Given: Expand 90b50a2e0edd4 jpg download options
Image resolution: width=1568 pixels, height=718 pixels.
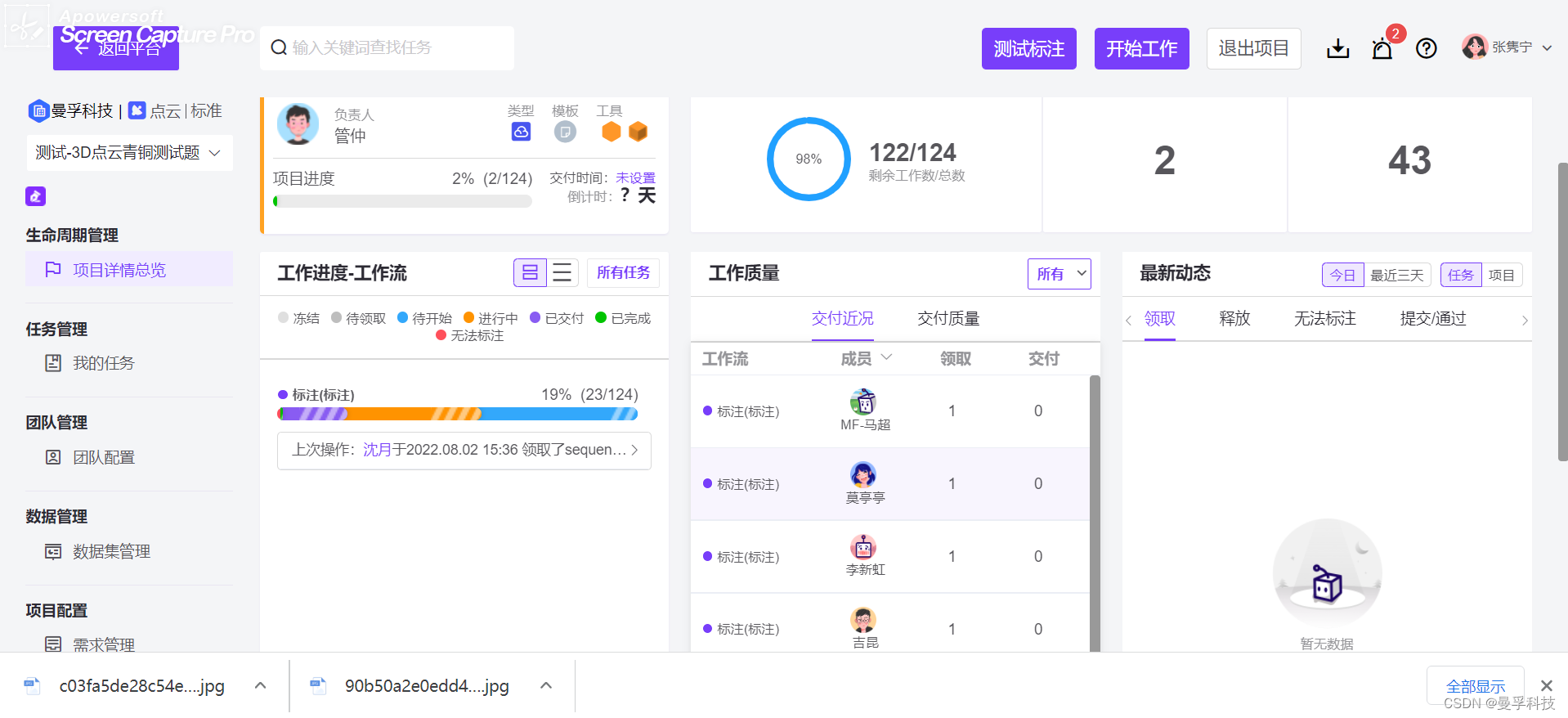Looking at the screenshot, I should pos(546,685).
